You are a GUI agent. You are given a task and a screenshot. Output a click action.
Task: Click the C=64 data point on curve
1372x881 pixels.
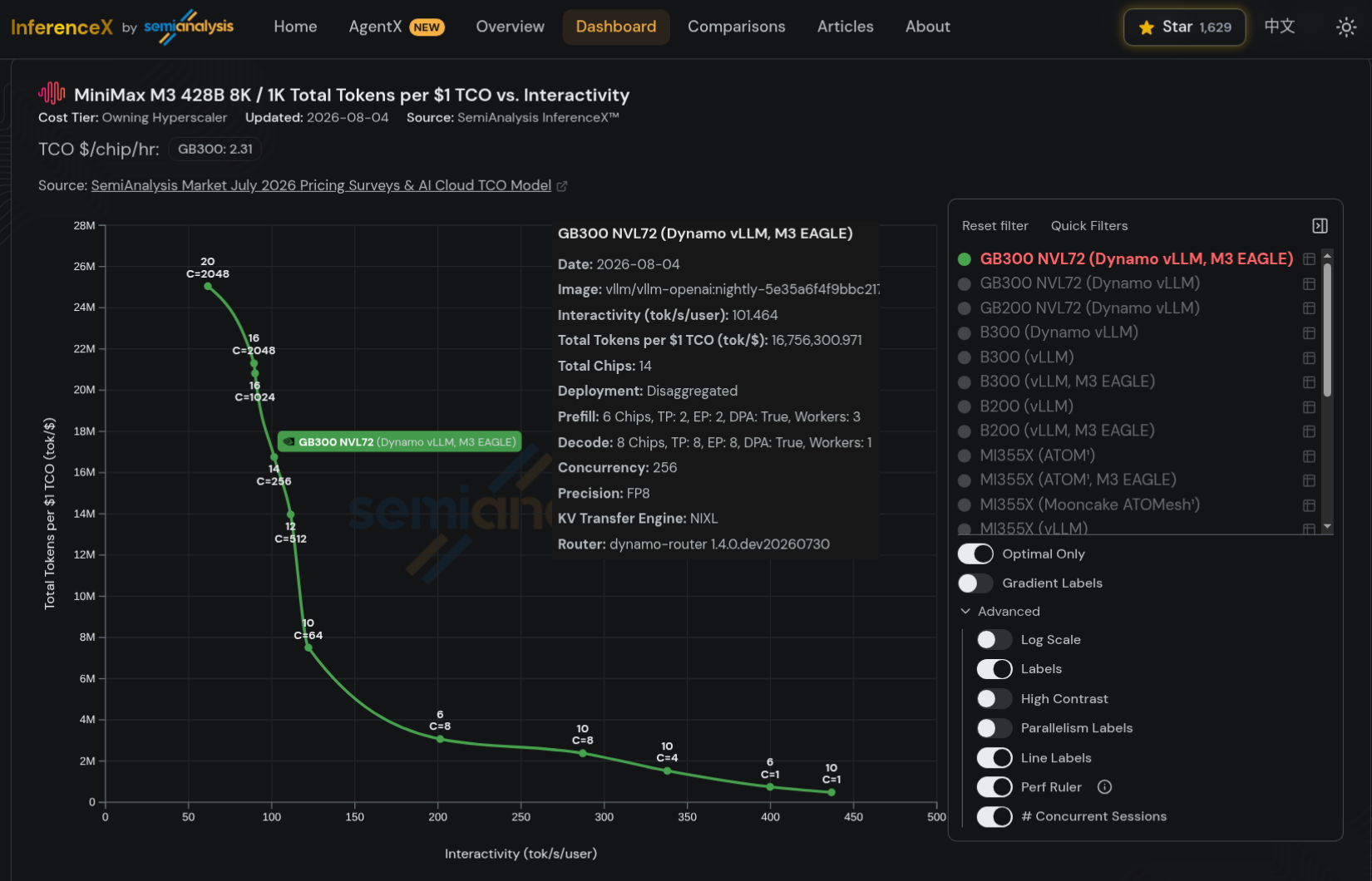(308, 648)
